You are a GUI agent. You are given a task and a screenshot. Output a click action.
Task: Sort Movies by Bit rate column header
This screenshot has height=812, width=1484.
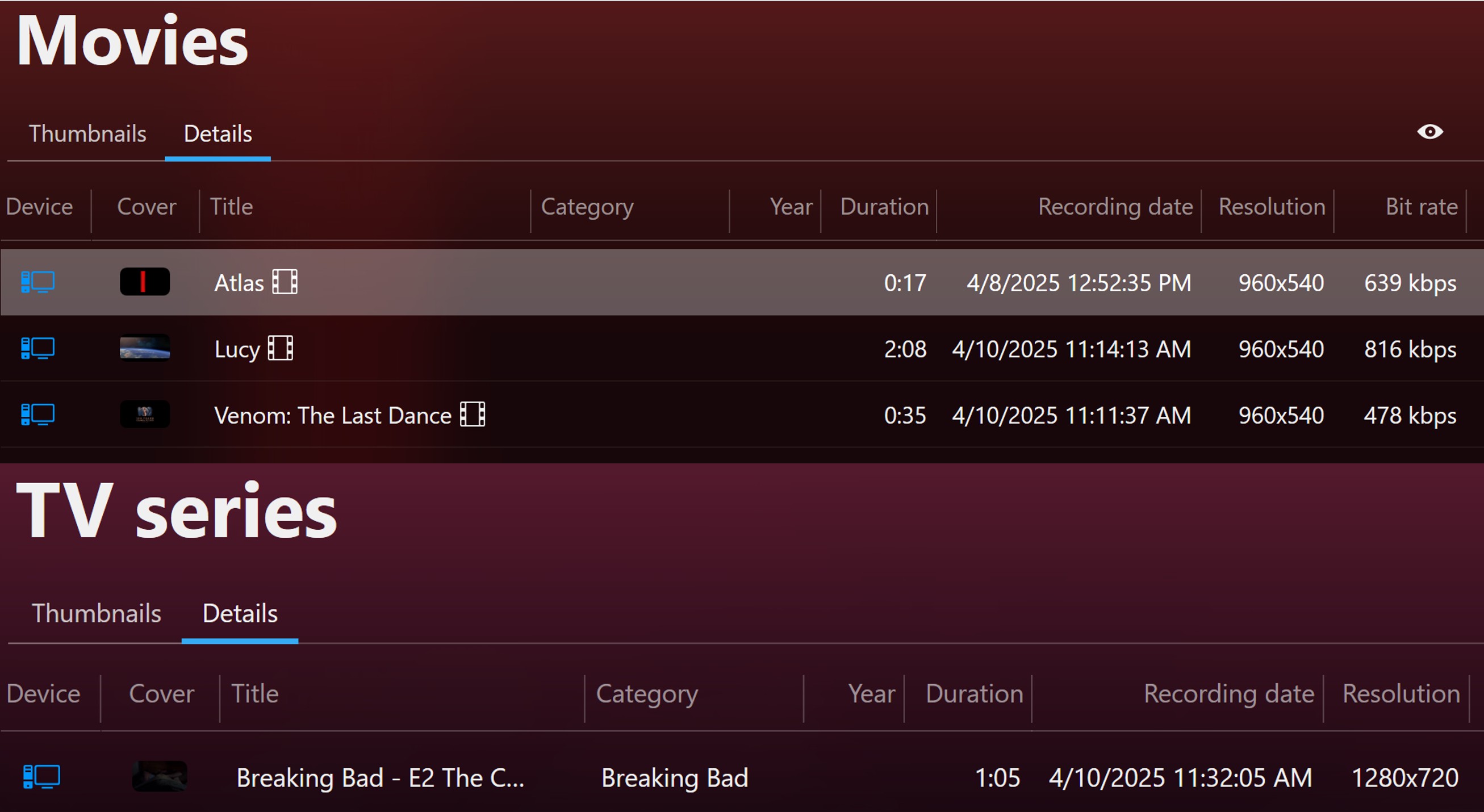pos(1422,207)
